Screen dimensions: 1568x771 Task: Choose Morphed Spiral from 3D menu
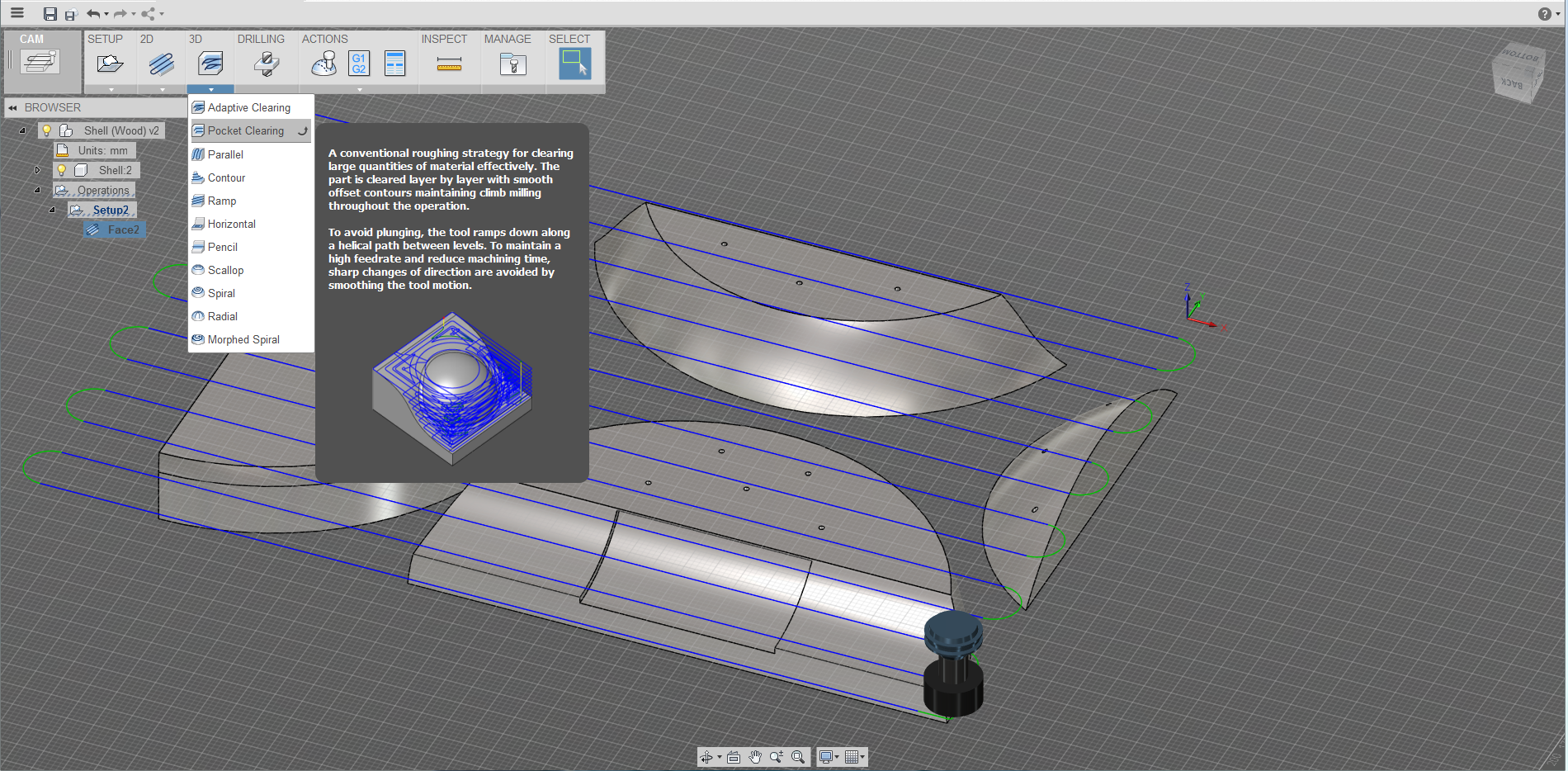tap(251, 339)
